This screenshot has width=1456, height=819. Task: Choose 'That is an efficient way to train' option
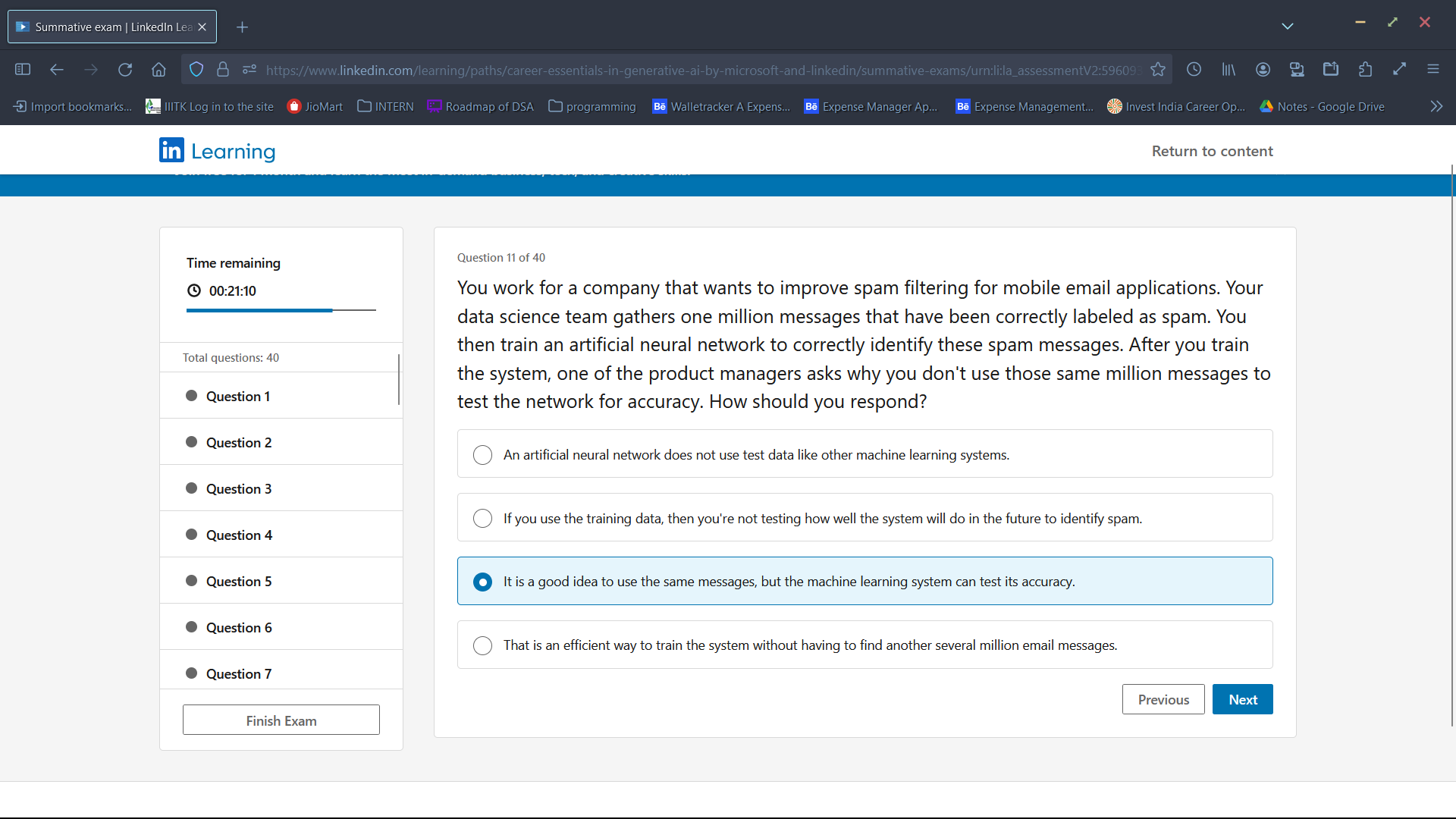pos(482,645)
